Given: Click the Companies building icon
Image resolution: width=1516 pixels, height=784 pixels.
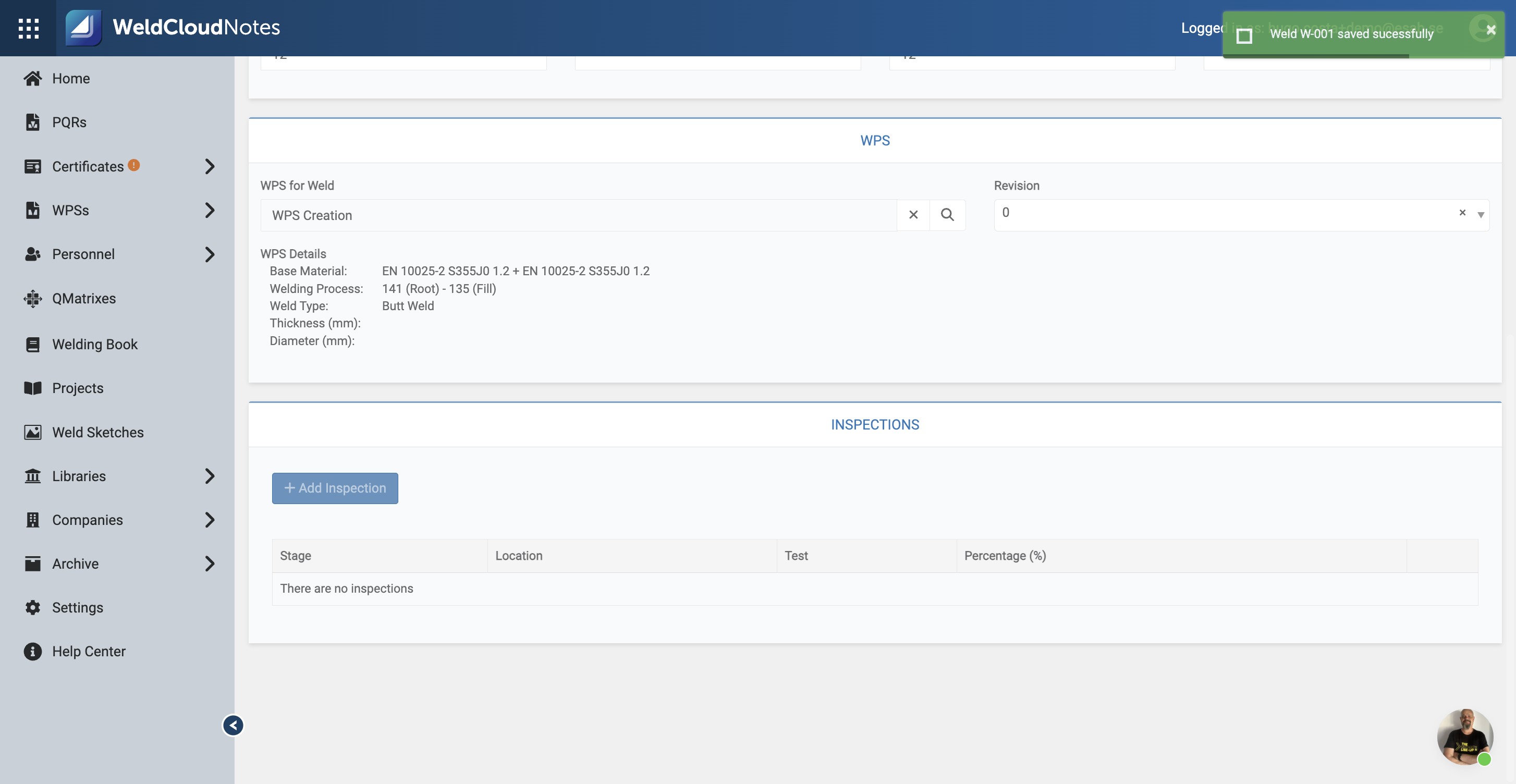Looking at the screenshot, I should point(33,520).
